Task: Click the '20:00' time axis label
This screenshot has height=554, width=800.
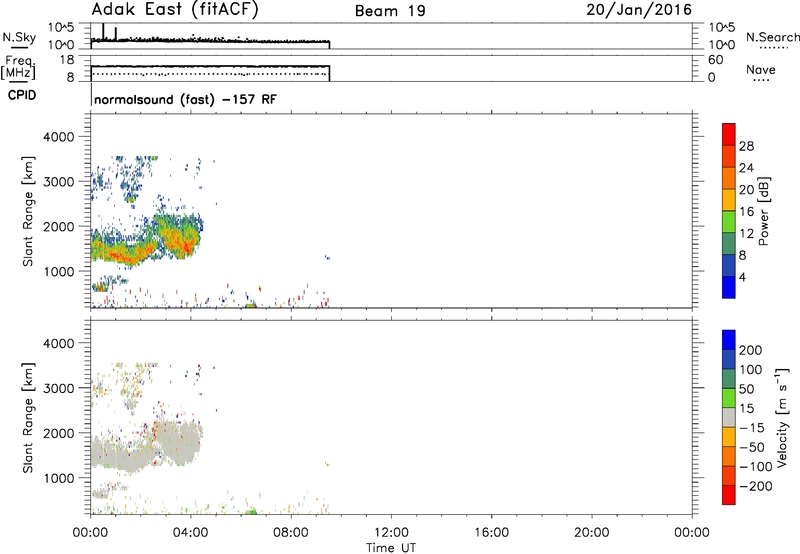Action: point(592,533)
